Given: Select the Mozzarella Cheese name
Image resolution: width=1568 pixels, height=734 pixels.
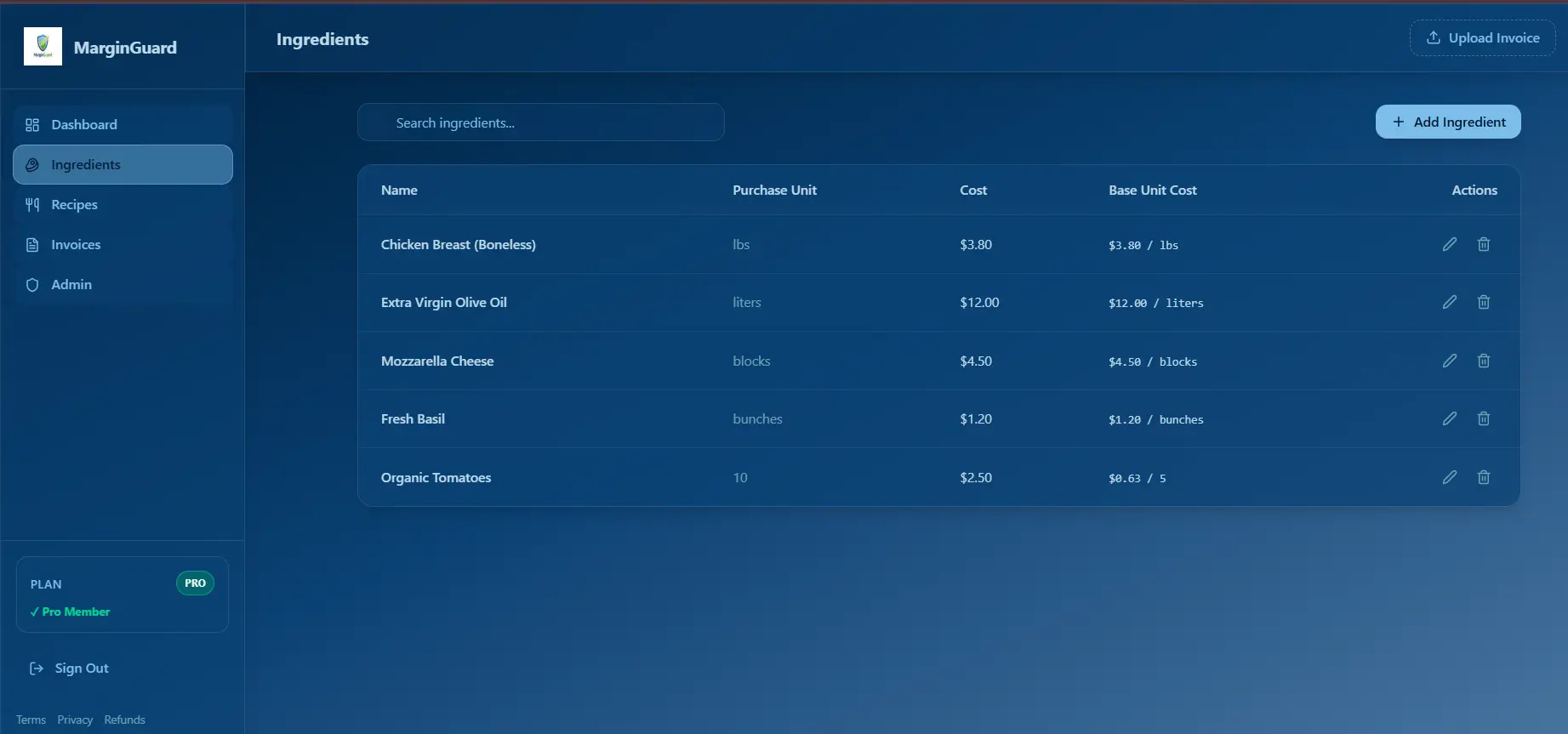Looking at the screenshot, I should pos(437,361).
